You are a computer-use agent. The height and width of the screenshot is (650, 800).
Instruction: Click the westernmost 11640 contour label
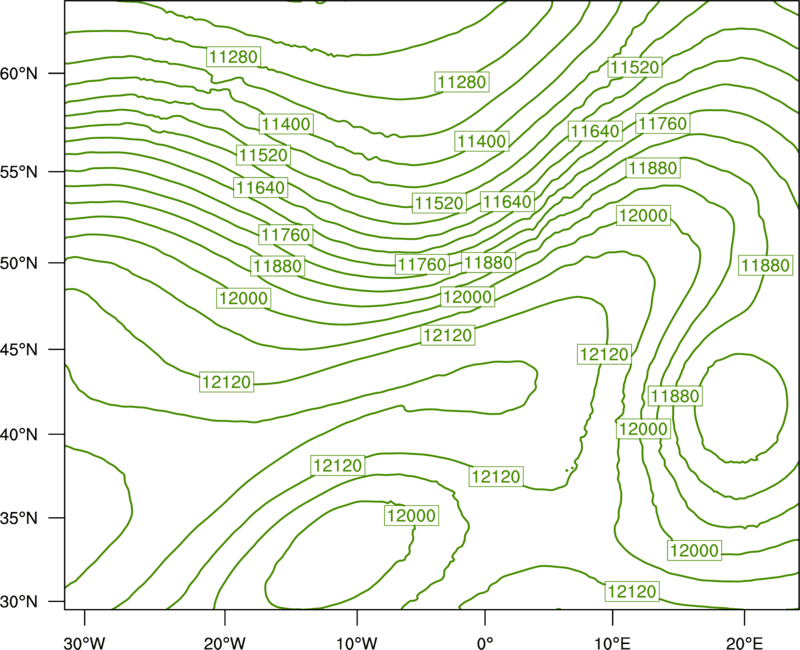(x=261, y=188)
